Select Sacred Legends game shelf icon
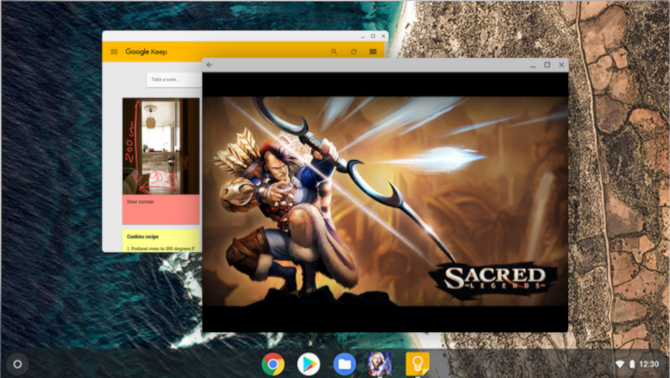This screenshot has width=670, height=378. pyautogui.click(x=380, y=364)
